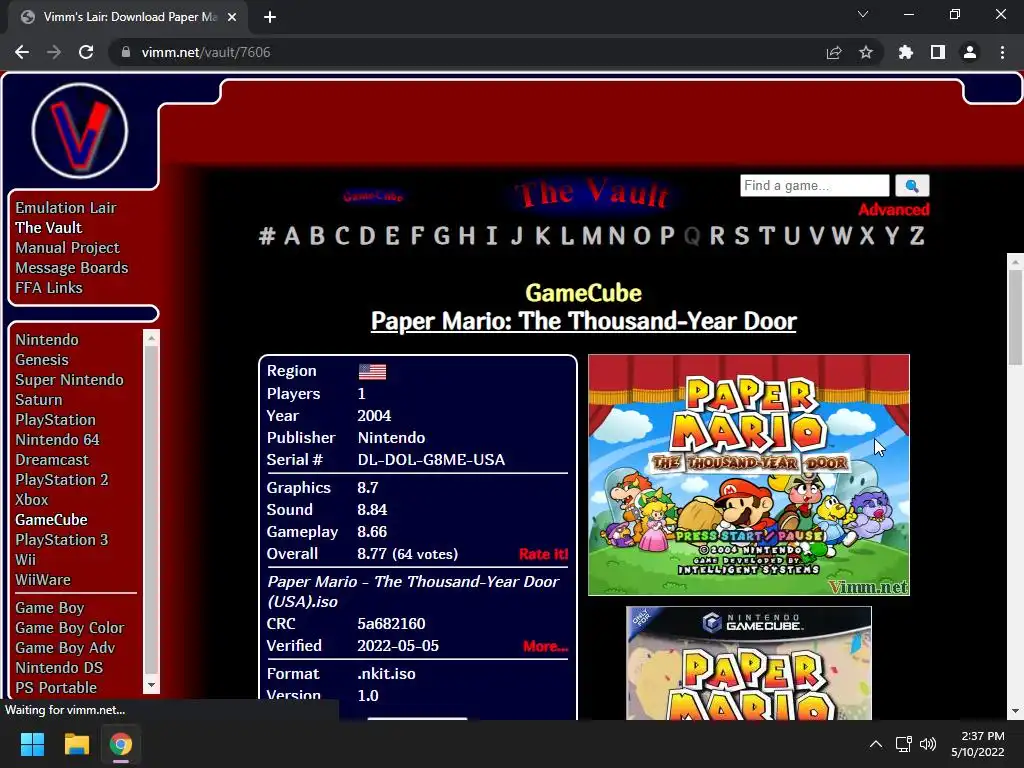Click the Find a game search field
This screenshot has height=768, width=1024.
pyautogui.click(x=814, y=185)
